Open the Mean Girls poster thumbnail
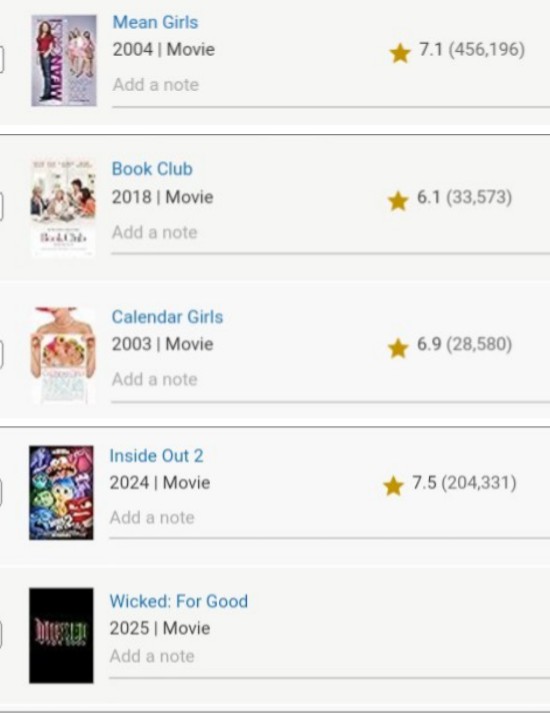The image size is (550, 713). [x=64, y=60]
